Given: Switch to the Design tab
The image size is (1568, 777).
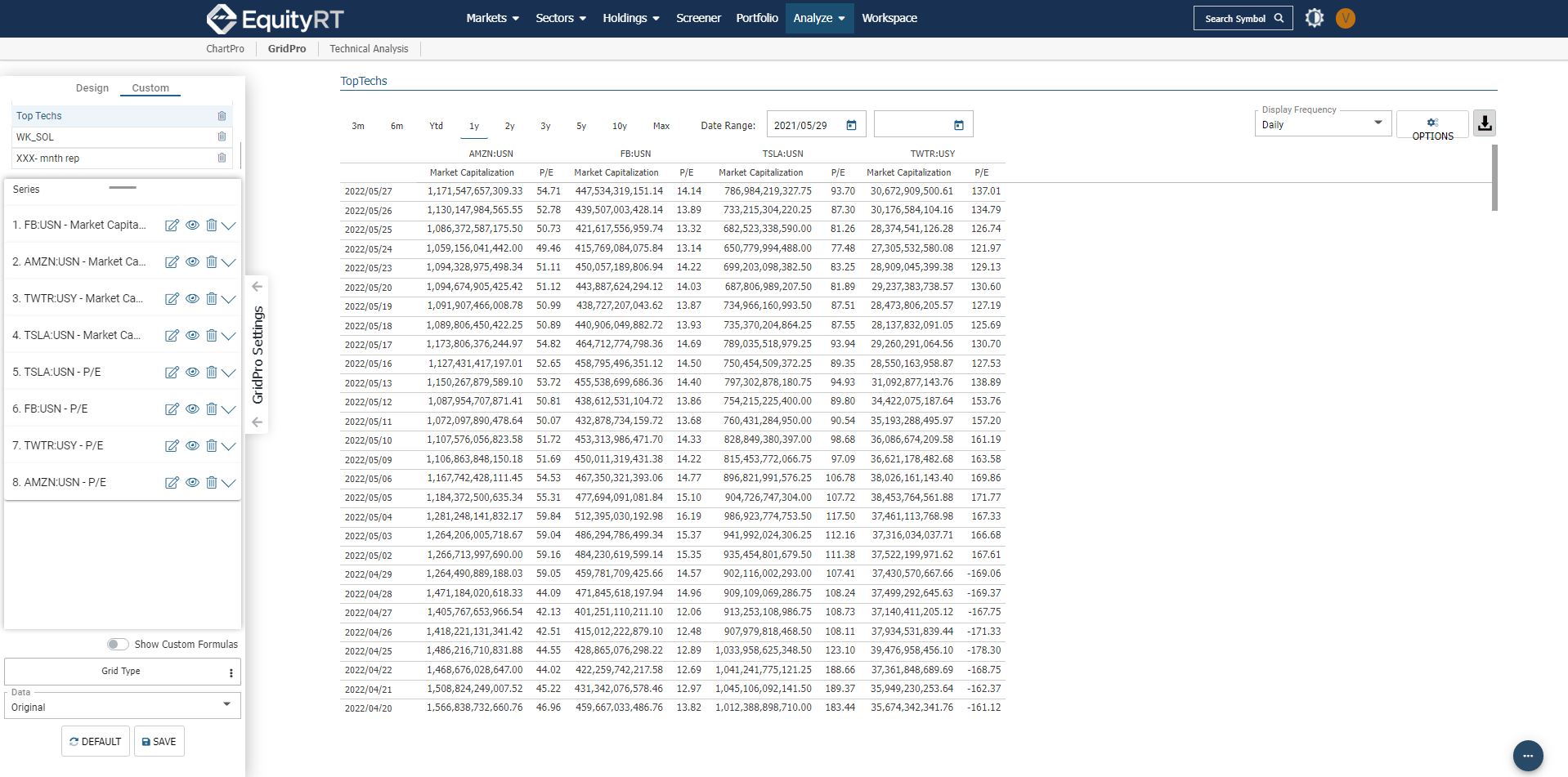Looking at the screenshot, I should (x=92, y=88).
